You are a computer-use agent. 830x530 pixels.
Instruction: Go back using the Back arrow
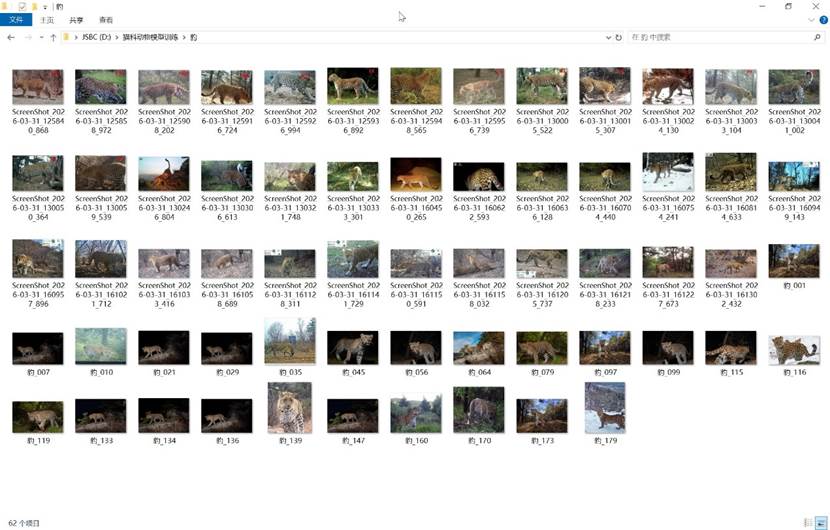tap(10, 37)
